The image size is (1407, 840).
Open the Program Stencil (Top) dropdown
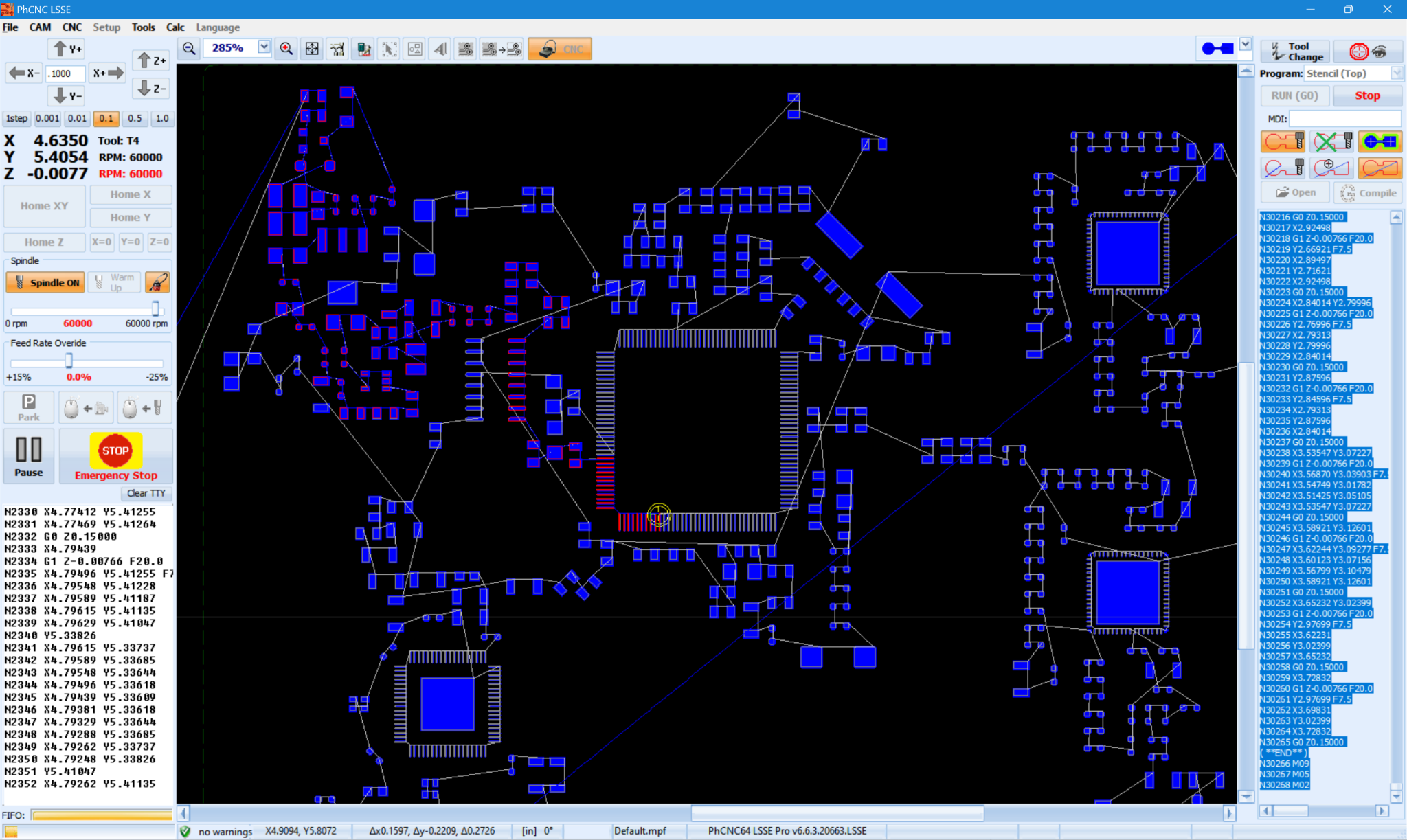coord(1396,73)
